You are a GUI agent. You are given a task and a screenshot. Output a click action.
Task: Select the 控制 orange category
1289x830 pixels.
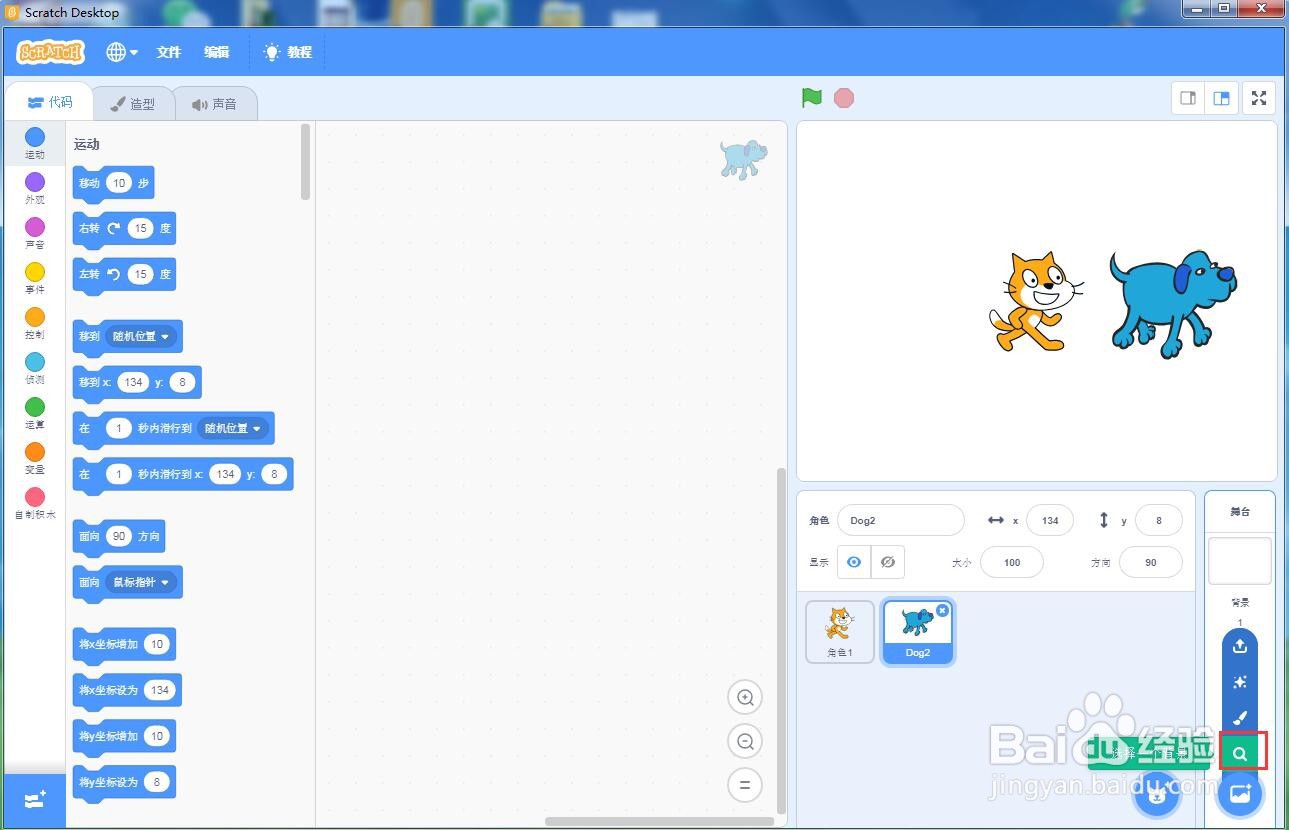[35, 322]
